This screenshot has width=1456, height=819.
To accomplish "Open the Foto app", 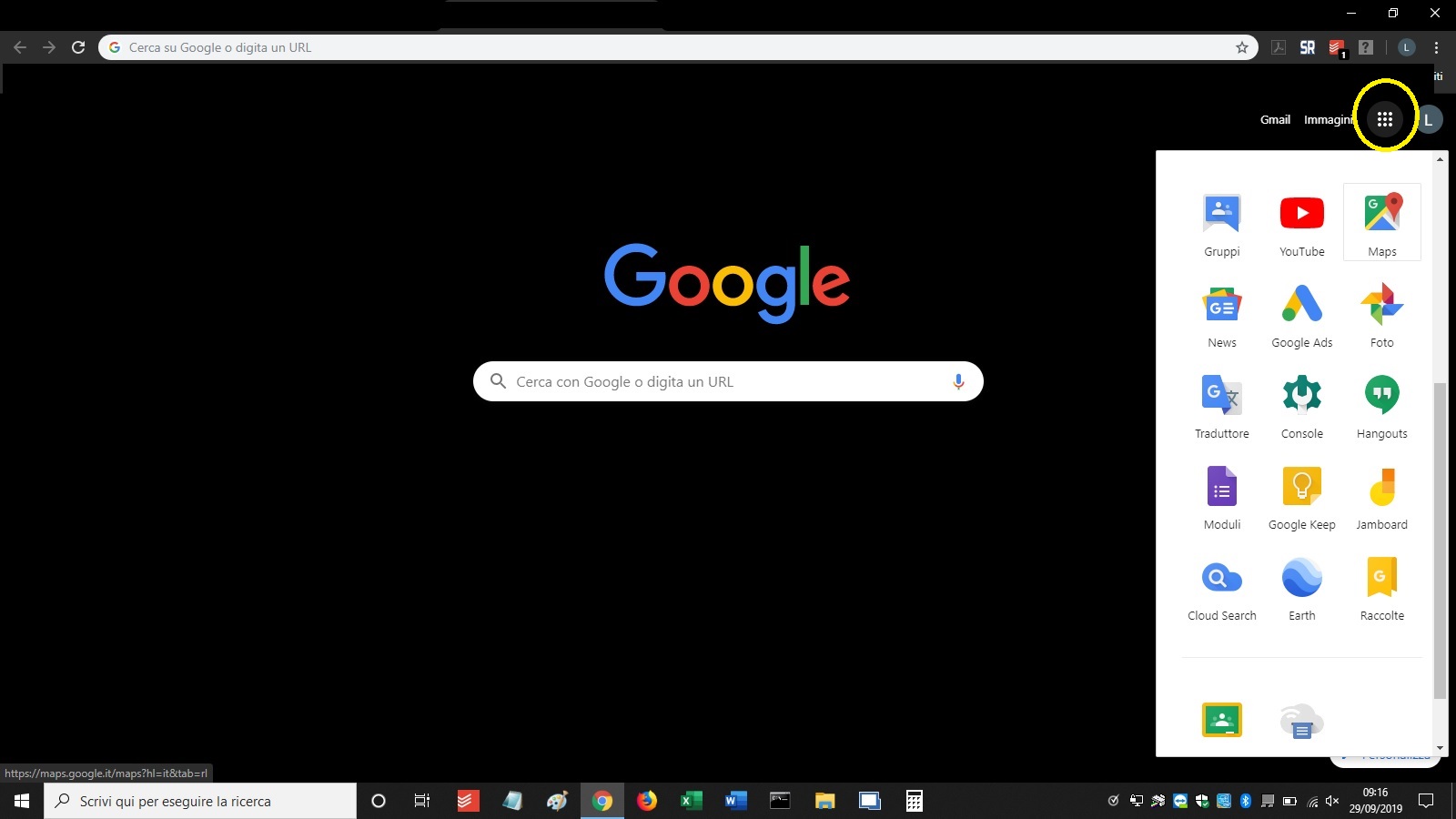I will point(1382,315).
